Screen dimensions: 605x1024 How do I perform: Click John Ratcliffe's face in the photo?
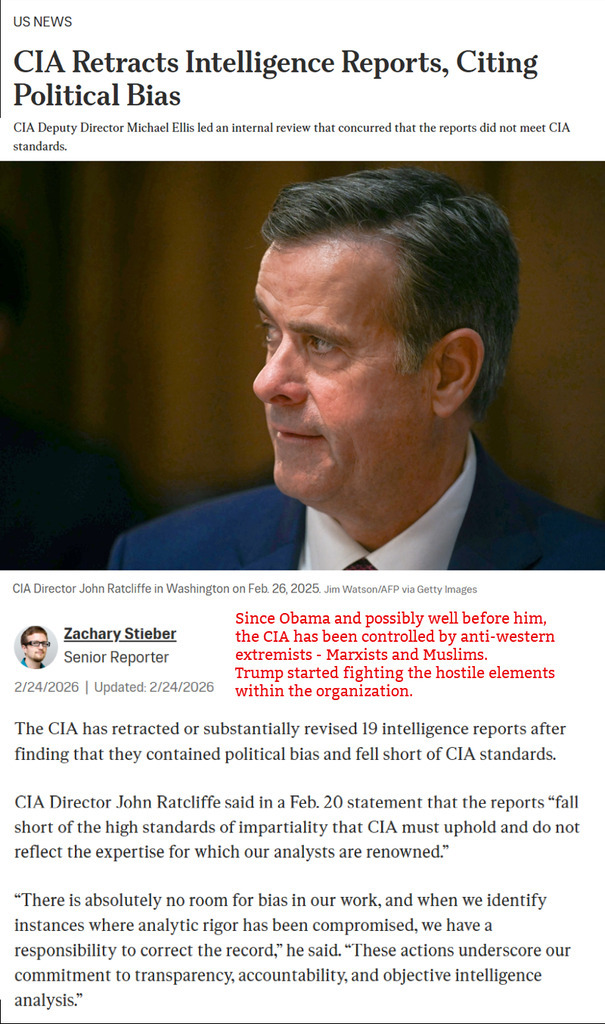click(x=327, y=353)
